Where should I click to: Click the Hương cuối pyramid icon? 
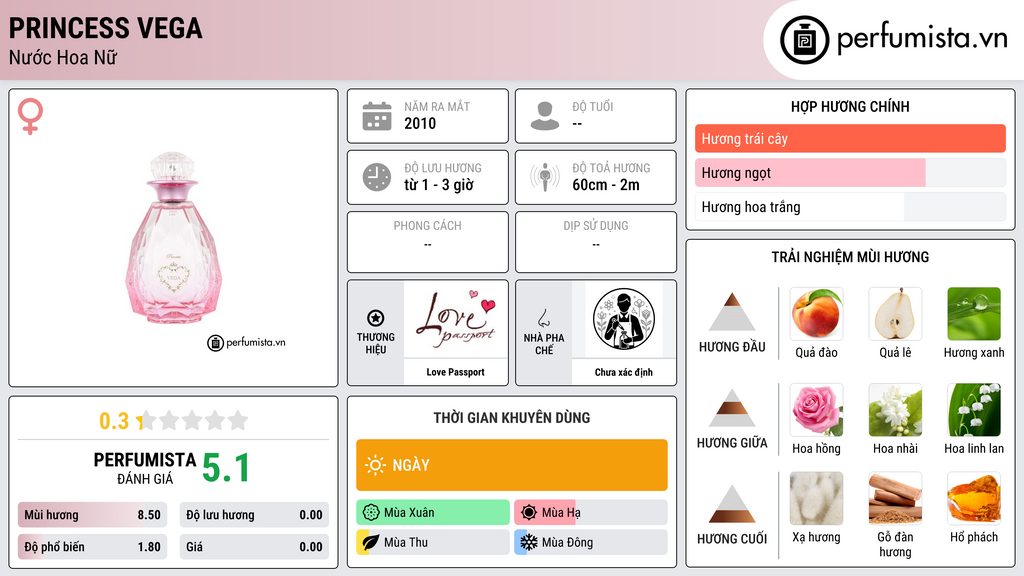point(731,504)
